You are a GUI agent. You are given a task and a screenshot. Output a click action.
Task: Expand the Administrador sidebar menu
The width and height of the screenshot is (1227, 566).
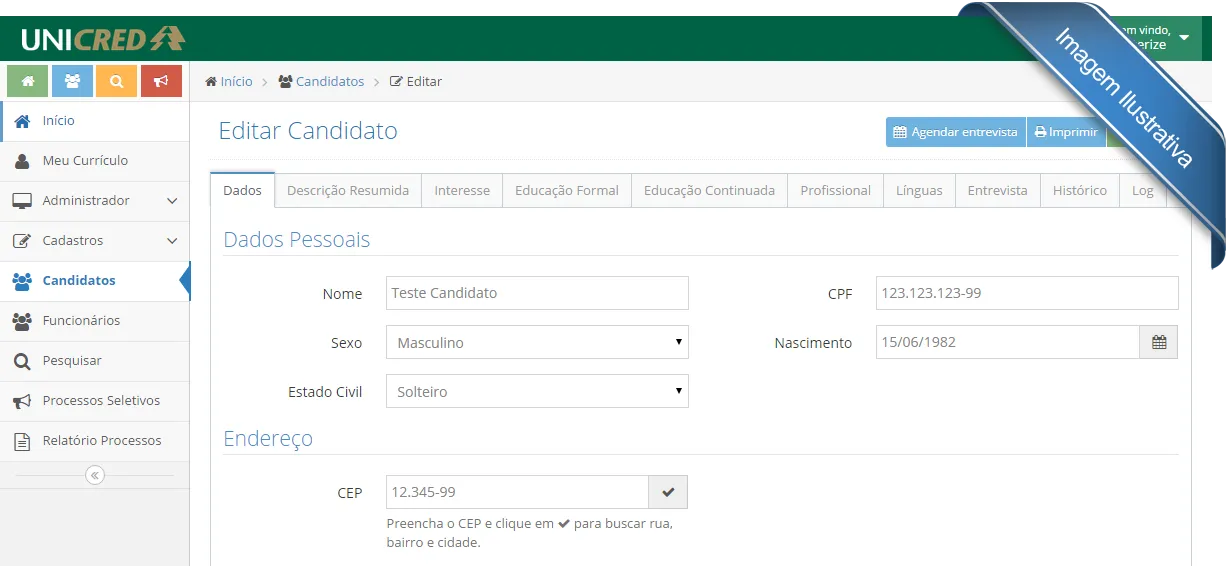[x=95, y=201]
